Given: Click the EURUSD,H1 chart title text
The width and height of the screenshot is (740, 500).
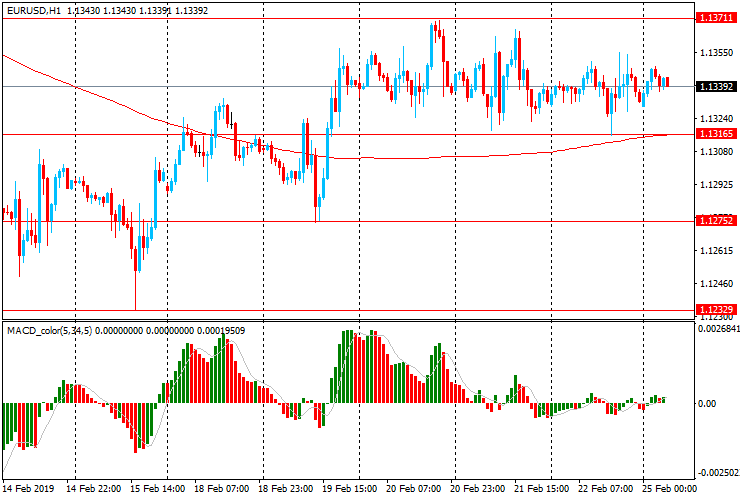Looking at the screenshot, I should [x=33, y=10].
